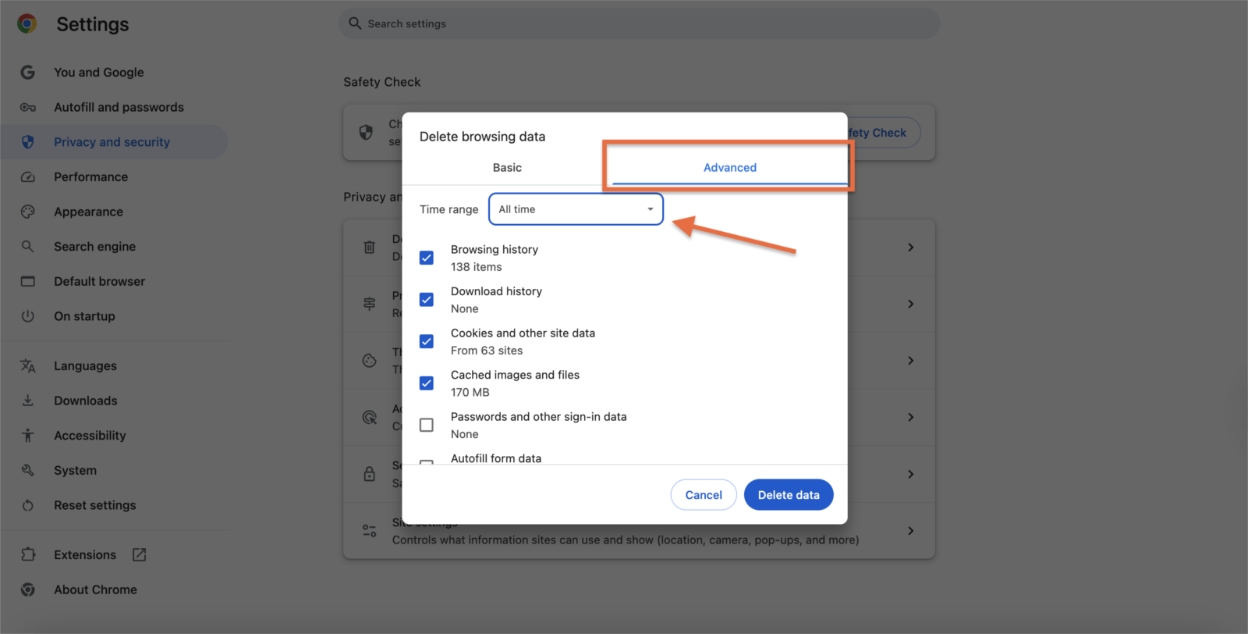Click the Chrome icon for About Chrome
The height and width of the screenshot is (634, 1248).
[28, 590]
